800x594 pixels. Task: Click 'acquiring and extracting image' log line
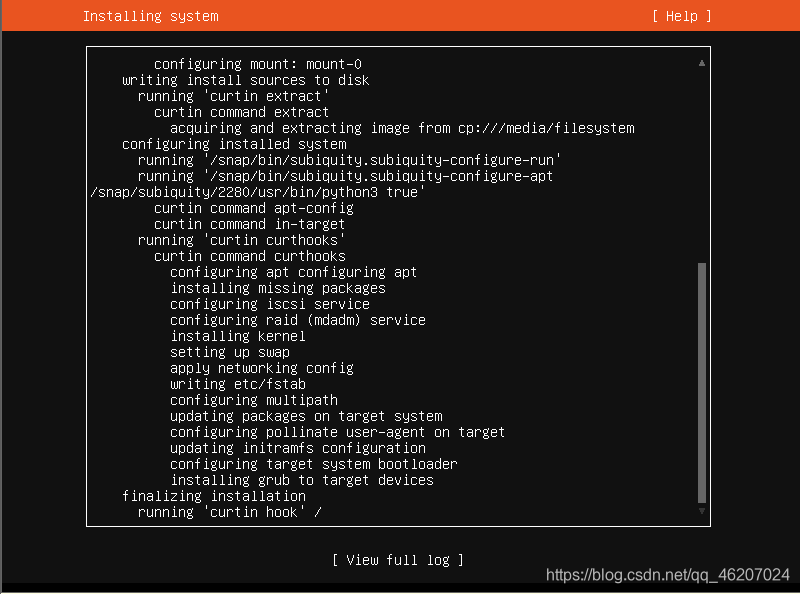coord(402,128)
